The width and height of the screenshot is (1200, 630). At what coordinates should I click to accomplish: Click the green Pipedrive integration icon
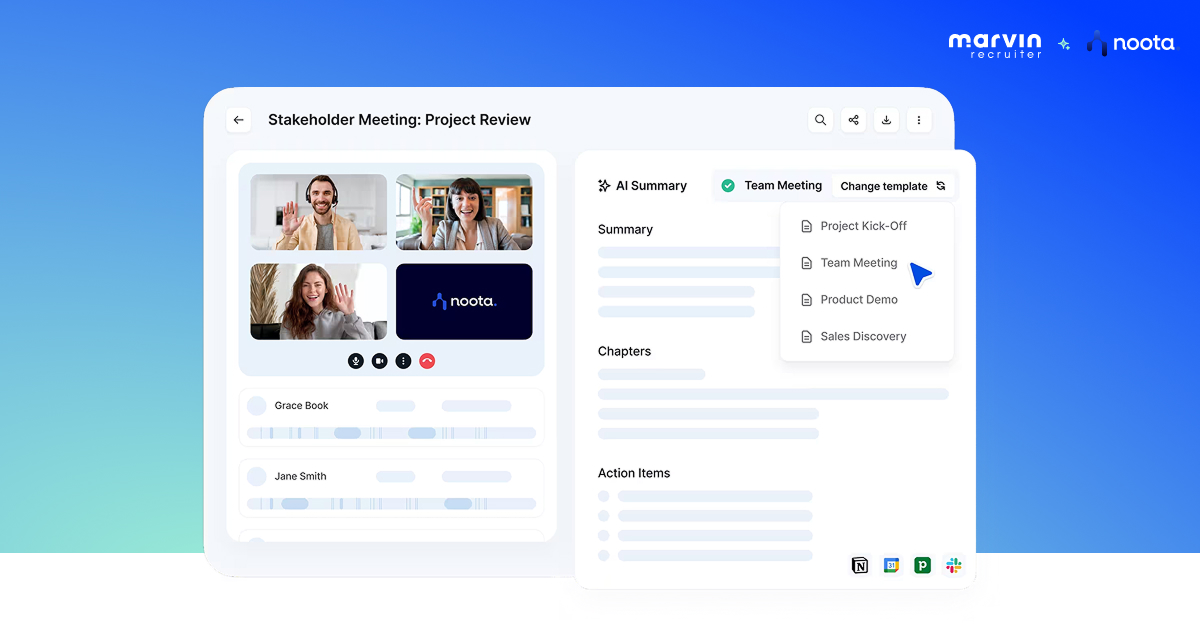922,566
